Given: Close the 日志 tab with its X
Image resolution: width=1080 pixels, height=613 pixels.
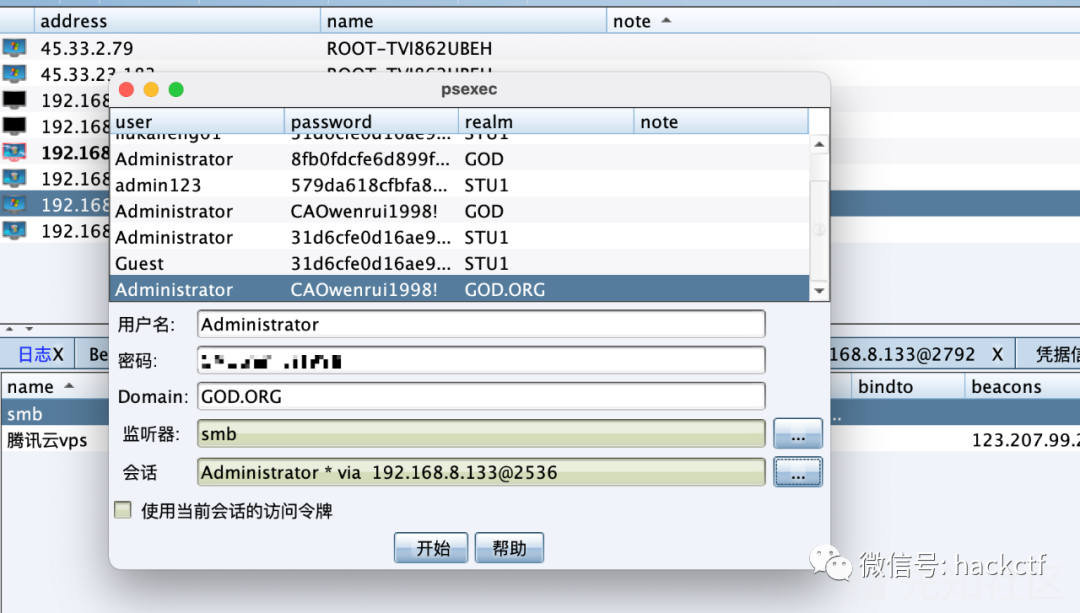Looking at the screenshot, I should point(59,355).
